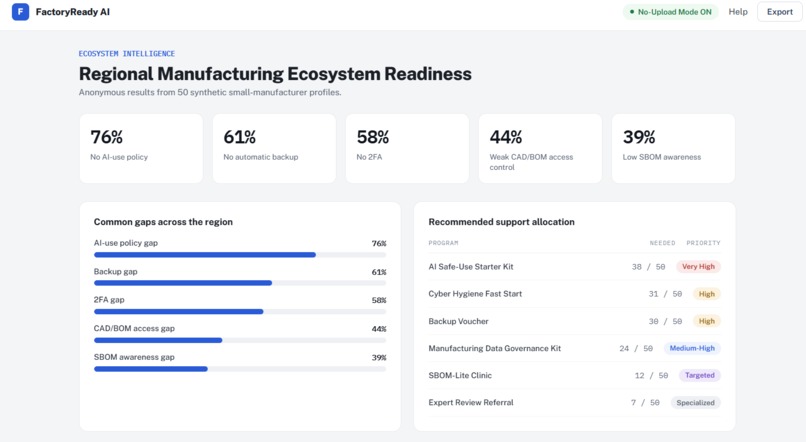Select the AI Safe-Use Starter Kit row

point(574,267)
